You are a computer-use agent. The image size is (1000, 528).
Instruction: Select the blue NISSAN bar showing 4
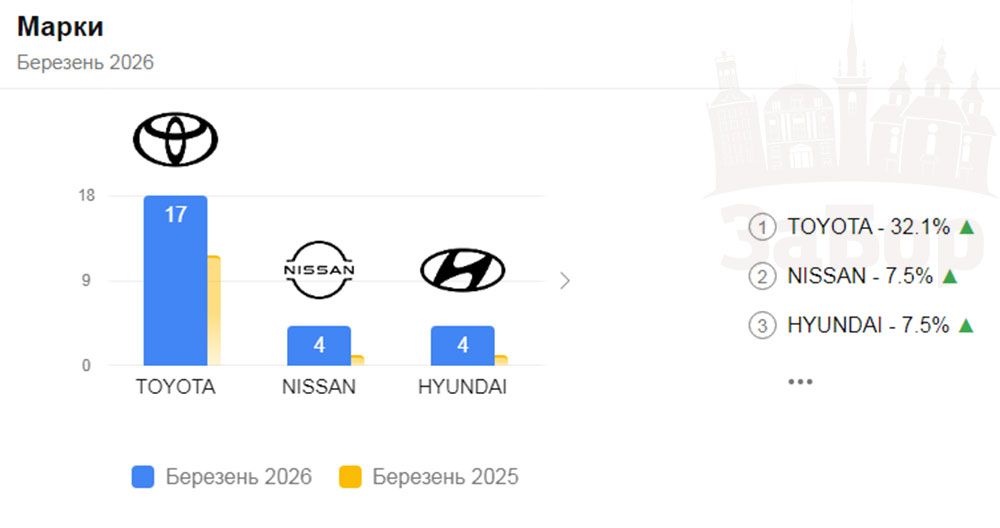(319, 346)
